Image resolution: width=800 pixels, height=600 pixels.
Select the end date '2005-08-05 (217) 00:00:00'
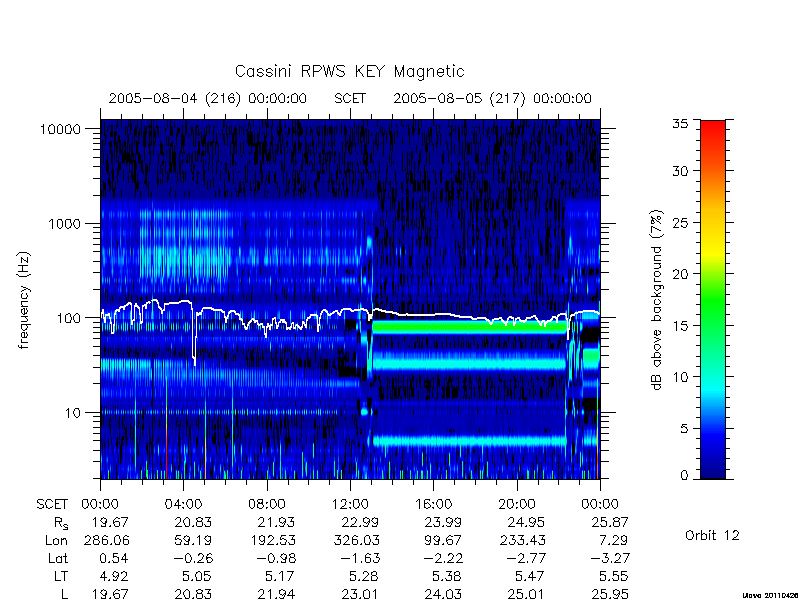click(x=492, y=98)
